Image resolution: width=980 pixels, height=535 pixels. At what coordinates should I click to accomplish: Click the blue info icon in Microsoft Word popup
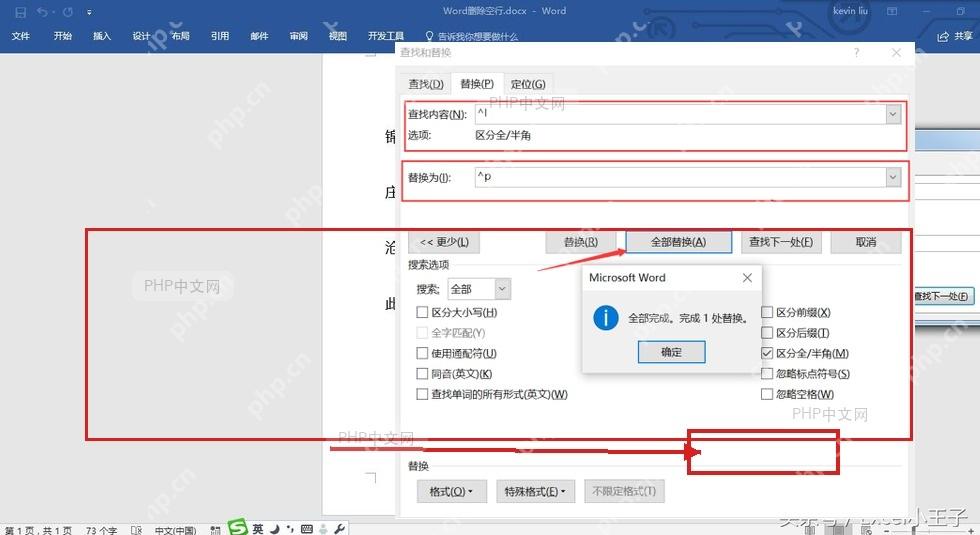[x=606, y=318]
